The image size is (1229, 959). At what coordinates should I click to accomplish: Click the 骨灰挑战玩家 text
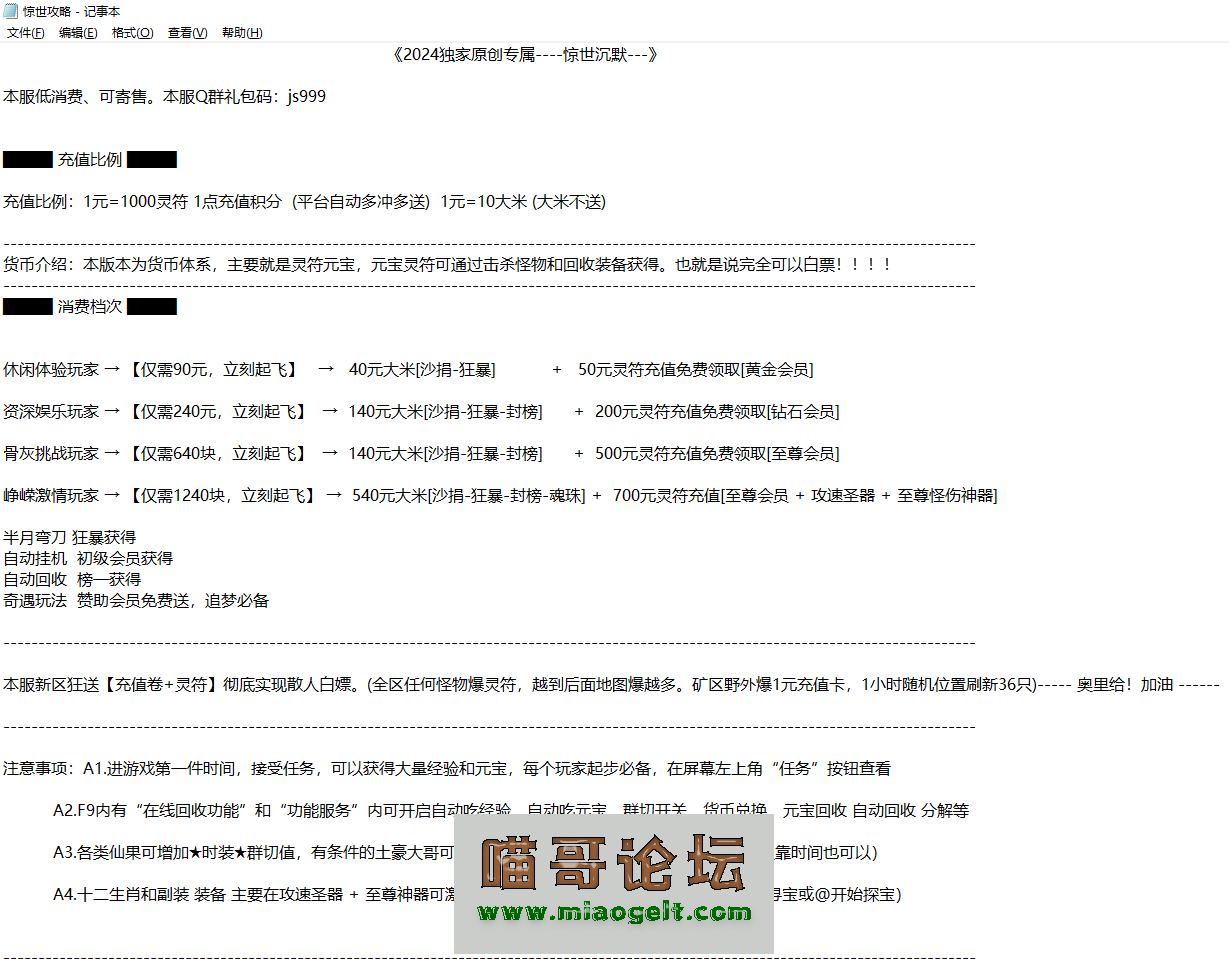click(50, 454)
